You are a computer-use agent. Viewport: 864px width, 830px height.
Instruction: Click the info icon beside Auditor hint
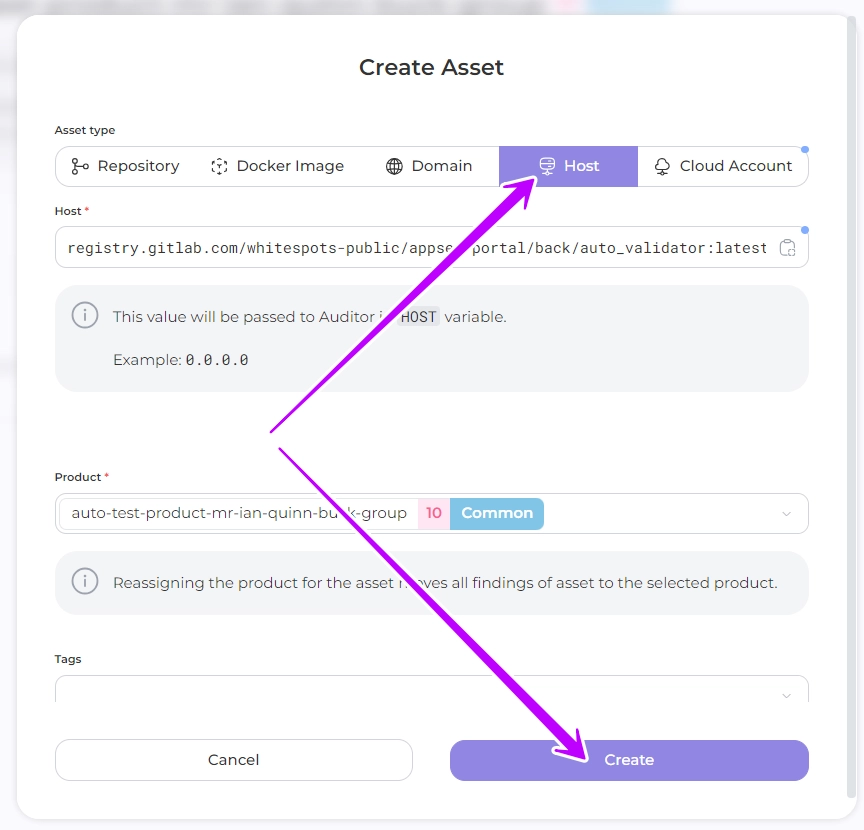[x=85, y=316]
